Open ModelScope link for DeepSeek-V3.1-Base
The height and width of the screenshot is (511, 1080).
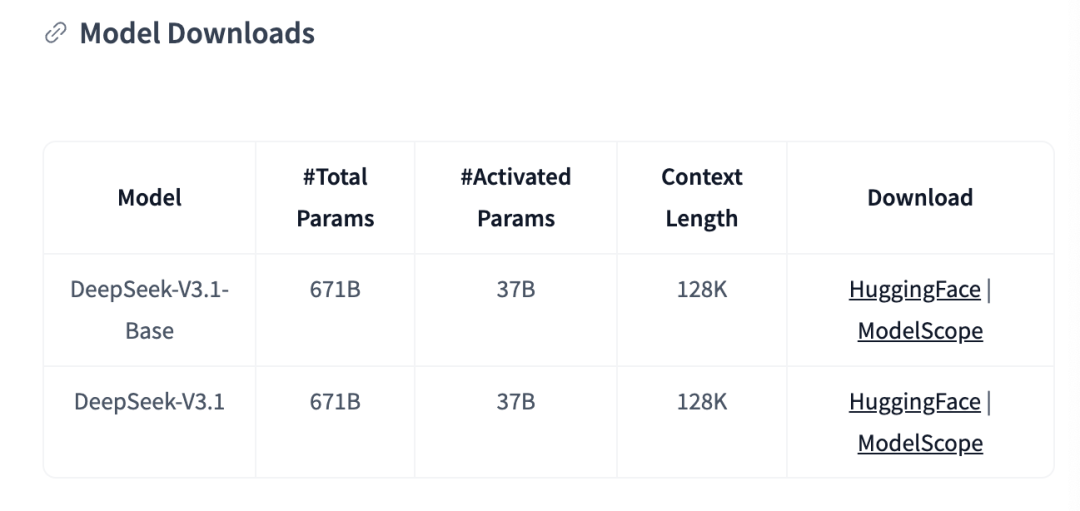[920, 331]
